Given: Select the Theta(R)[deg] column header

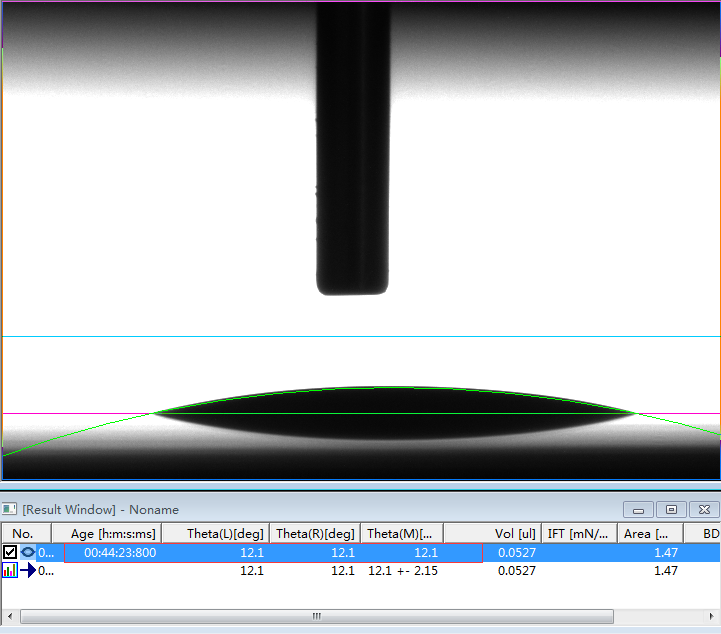Looking at the screenshot, I should pos(314,534).
